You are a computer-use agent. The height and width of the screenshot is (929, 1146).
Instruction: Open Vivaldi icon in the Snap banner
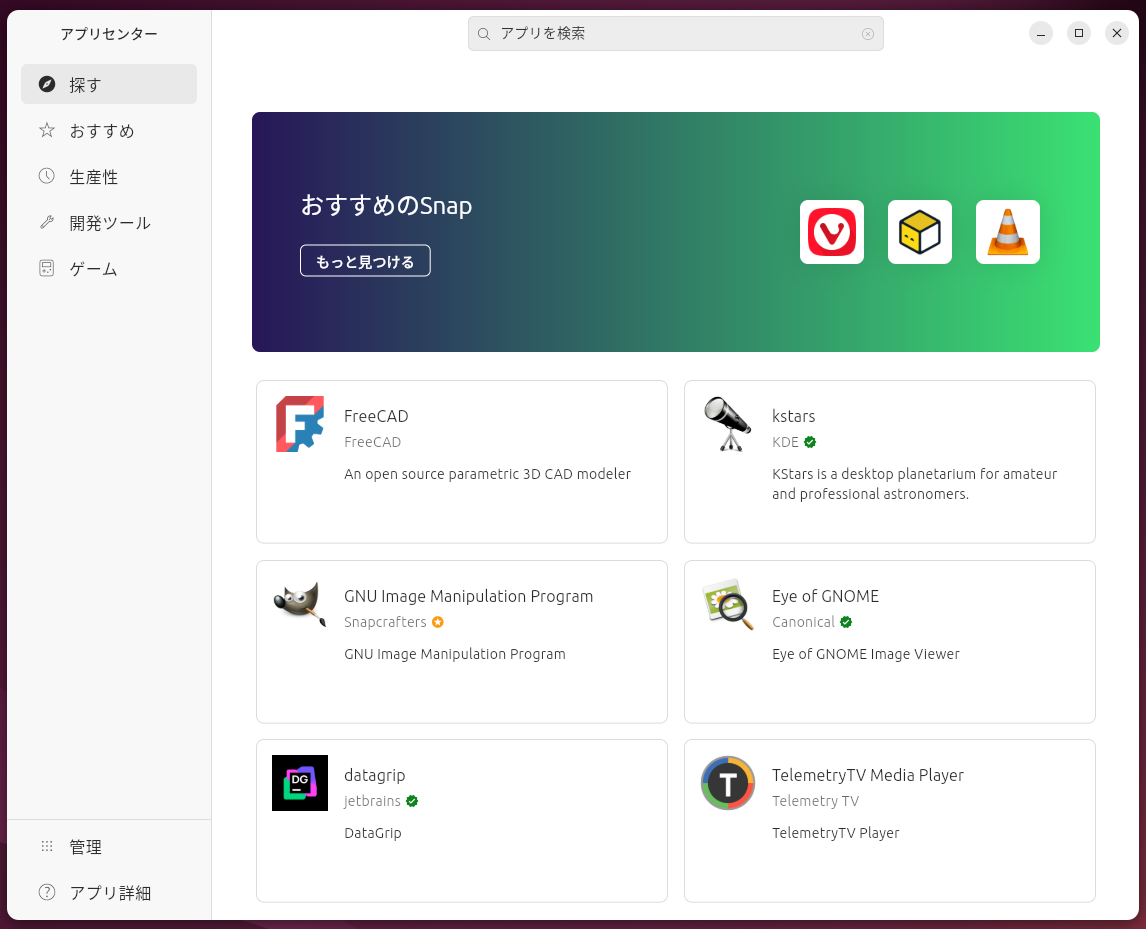tap(831, 231)
